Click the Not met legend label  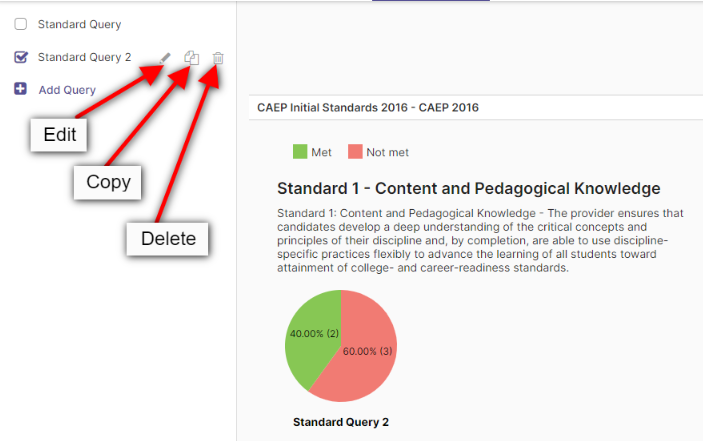(387, 152)
